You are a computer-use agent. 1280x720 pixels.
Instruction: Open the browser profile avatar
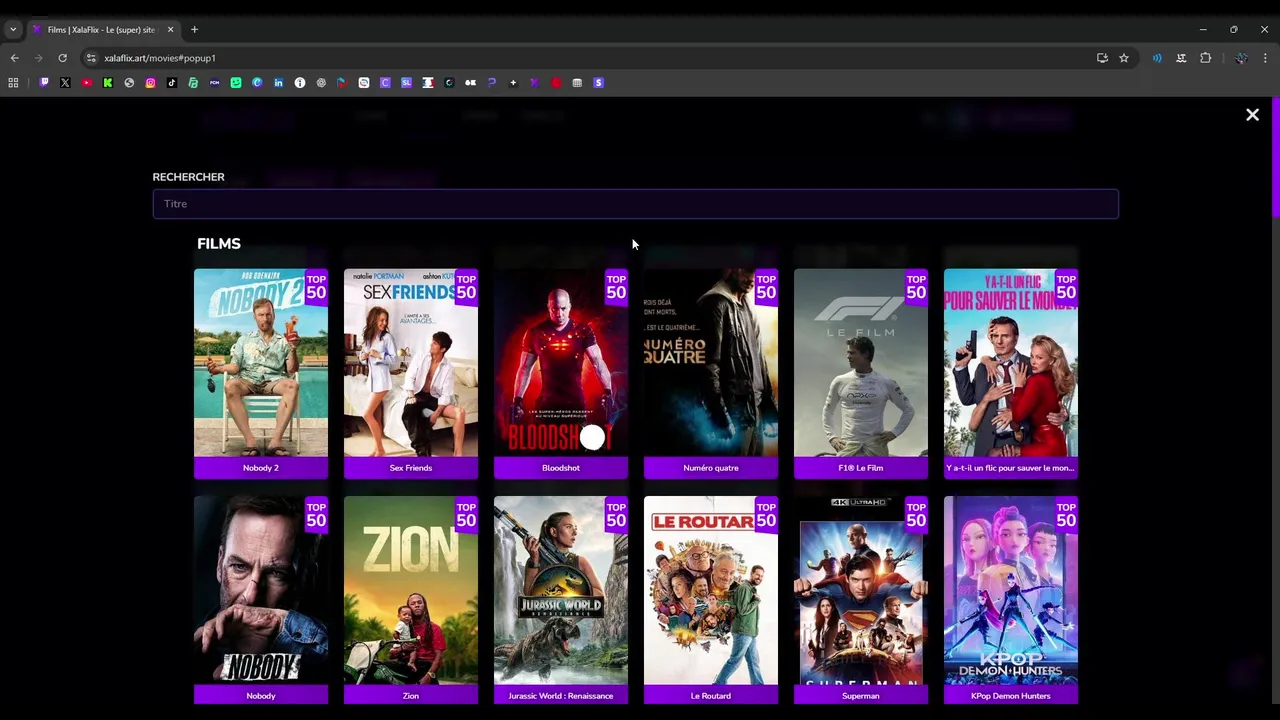1241,58
